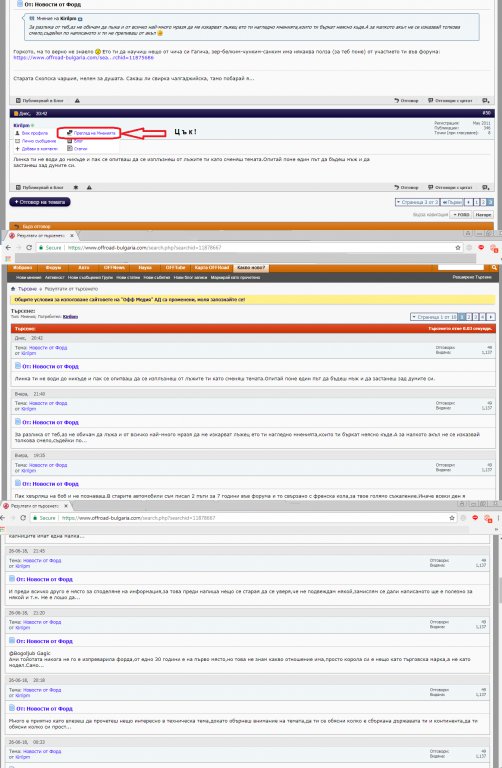
Task: Click the home icon in breadcrumb
Action: (13, 289)
